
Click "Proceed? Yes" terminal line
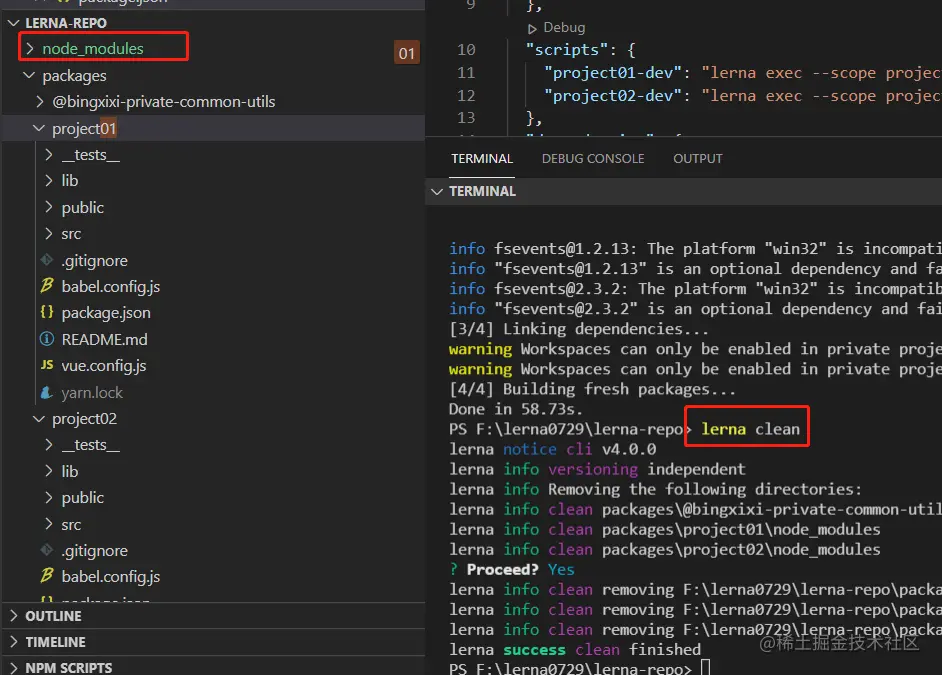(512, 569)
